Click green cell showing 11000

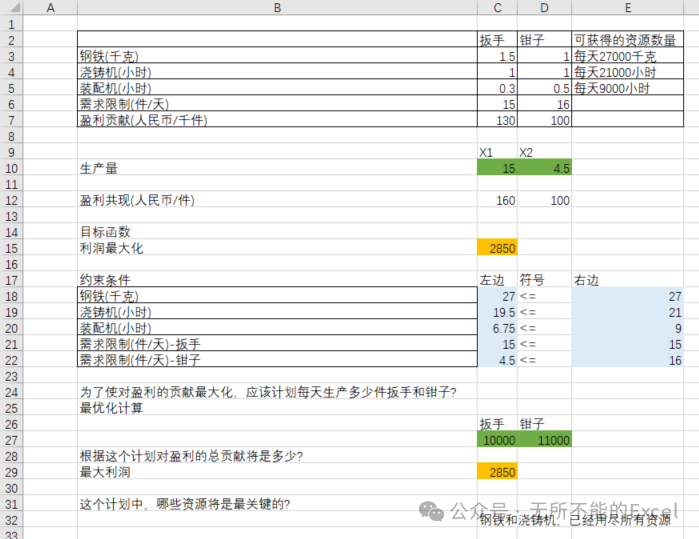[x=544, y=440]
